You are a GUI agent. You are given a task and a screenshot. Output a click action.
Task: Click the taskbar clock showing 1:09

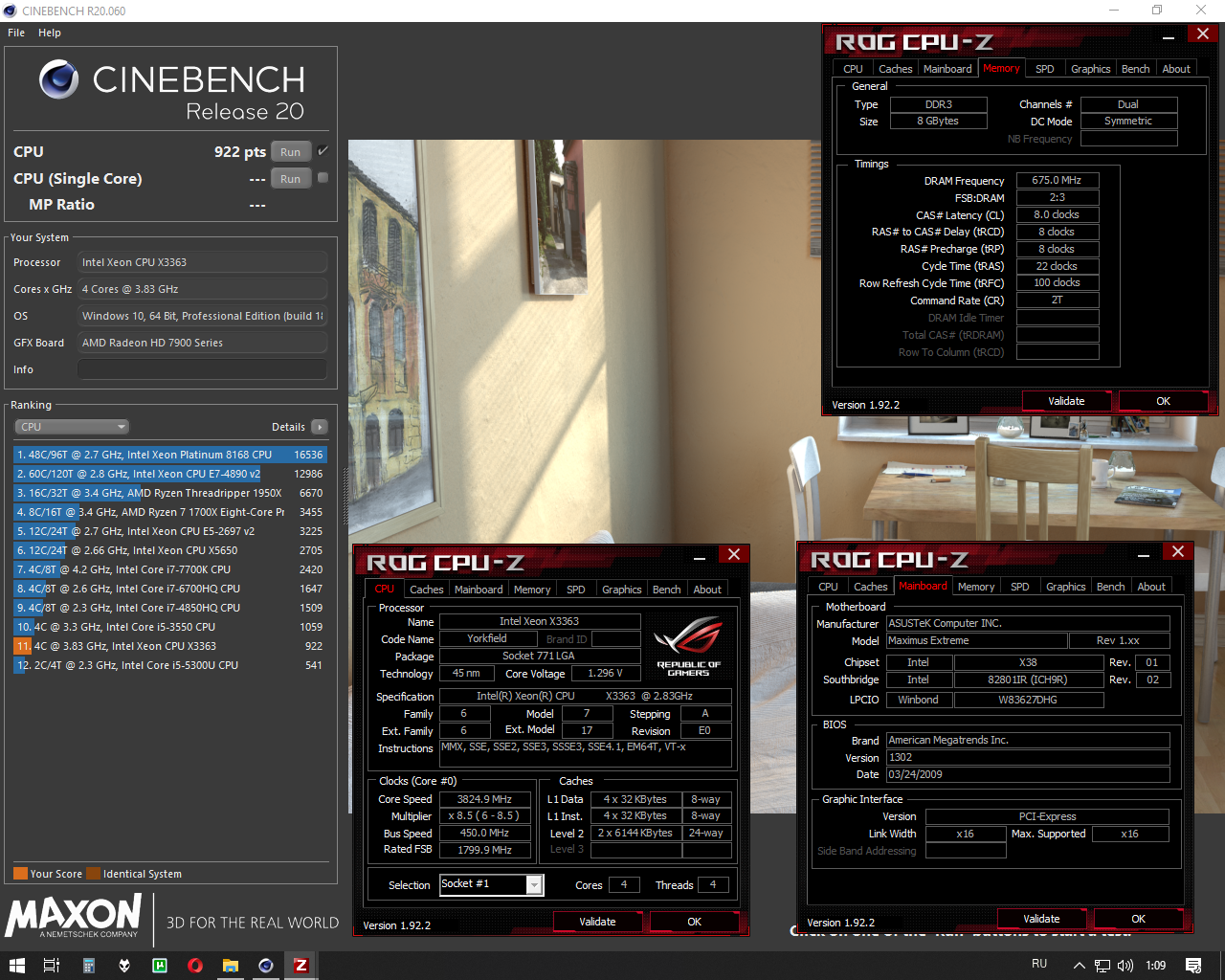point(1156,965)
